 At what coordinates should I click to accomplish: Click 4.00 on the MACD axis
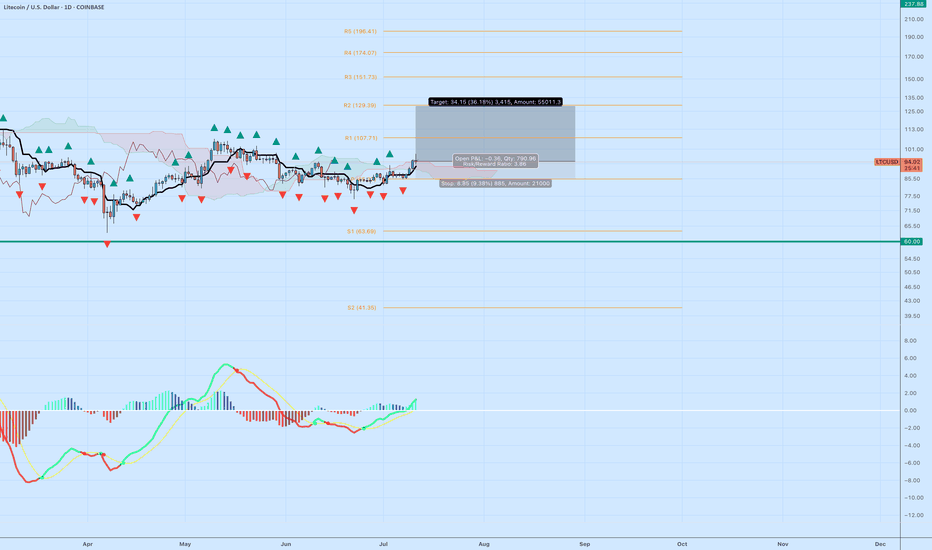(911, 376)
